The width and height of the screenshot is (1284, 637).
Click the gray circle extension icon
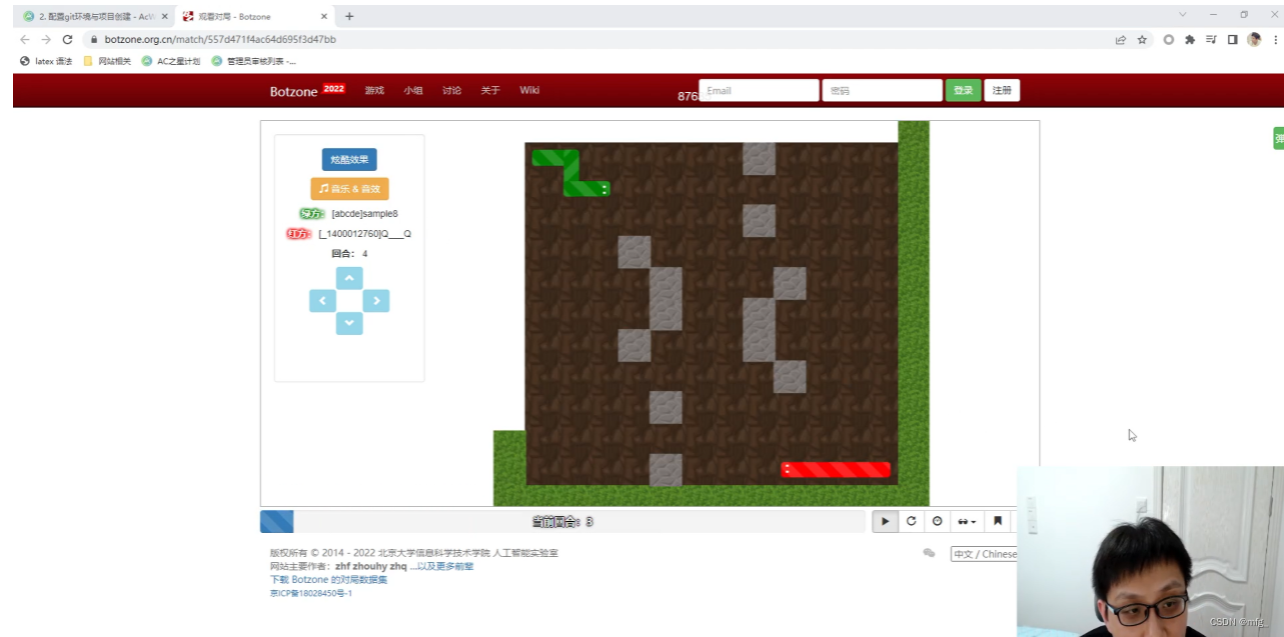(1169, 40)
